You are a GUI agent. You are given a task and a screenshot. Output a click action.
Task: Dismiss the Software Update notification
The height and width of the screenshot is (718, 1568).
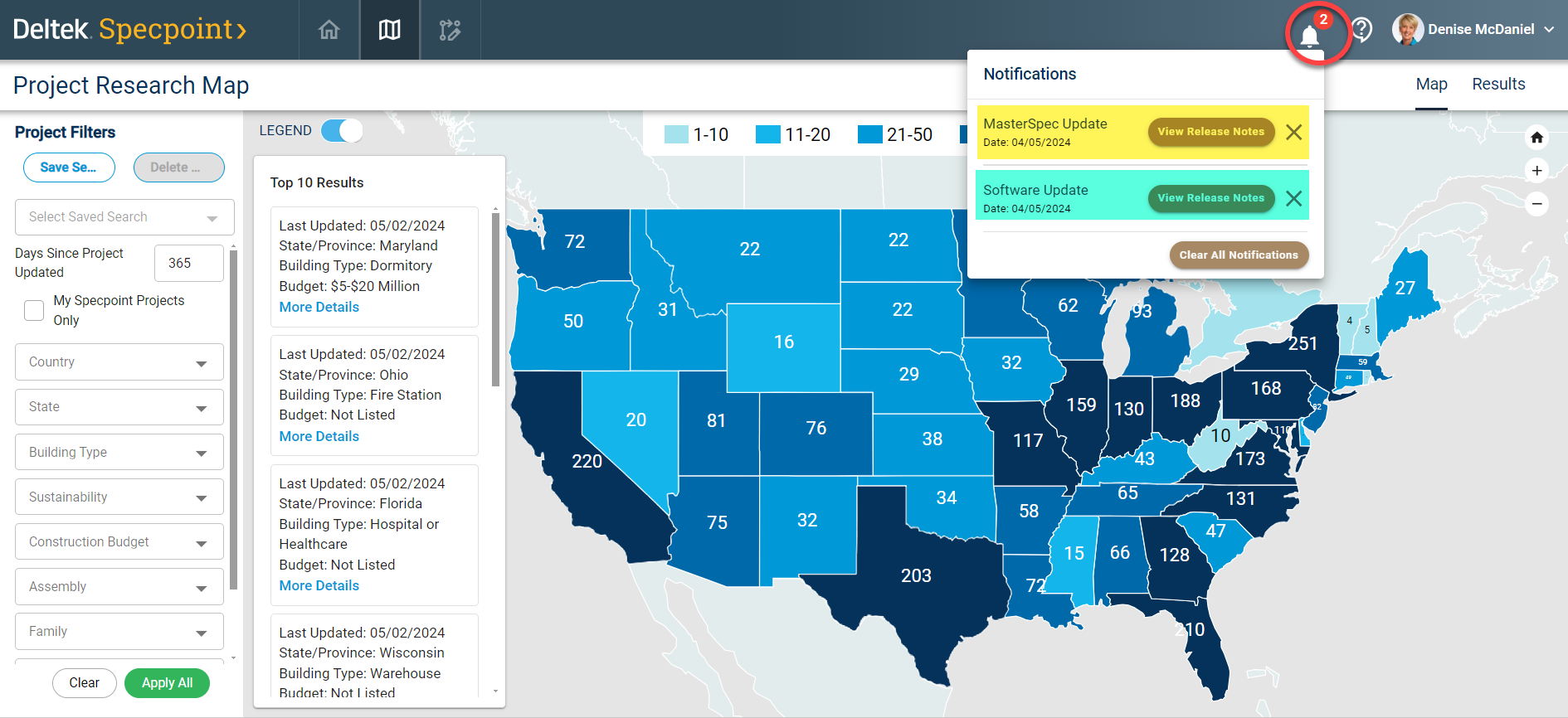click(x=1293, y=198)
